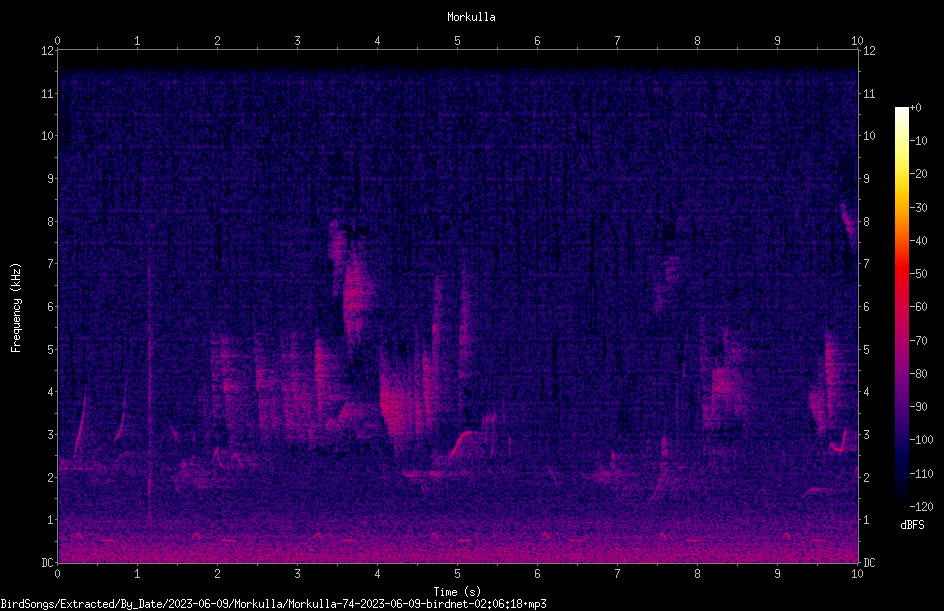This screenshot has width=944, height=611.
Task: Click the left 12 kHz frequency tick label
Action: click(x=48, y=51)
